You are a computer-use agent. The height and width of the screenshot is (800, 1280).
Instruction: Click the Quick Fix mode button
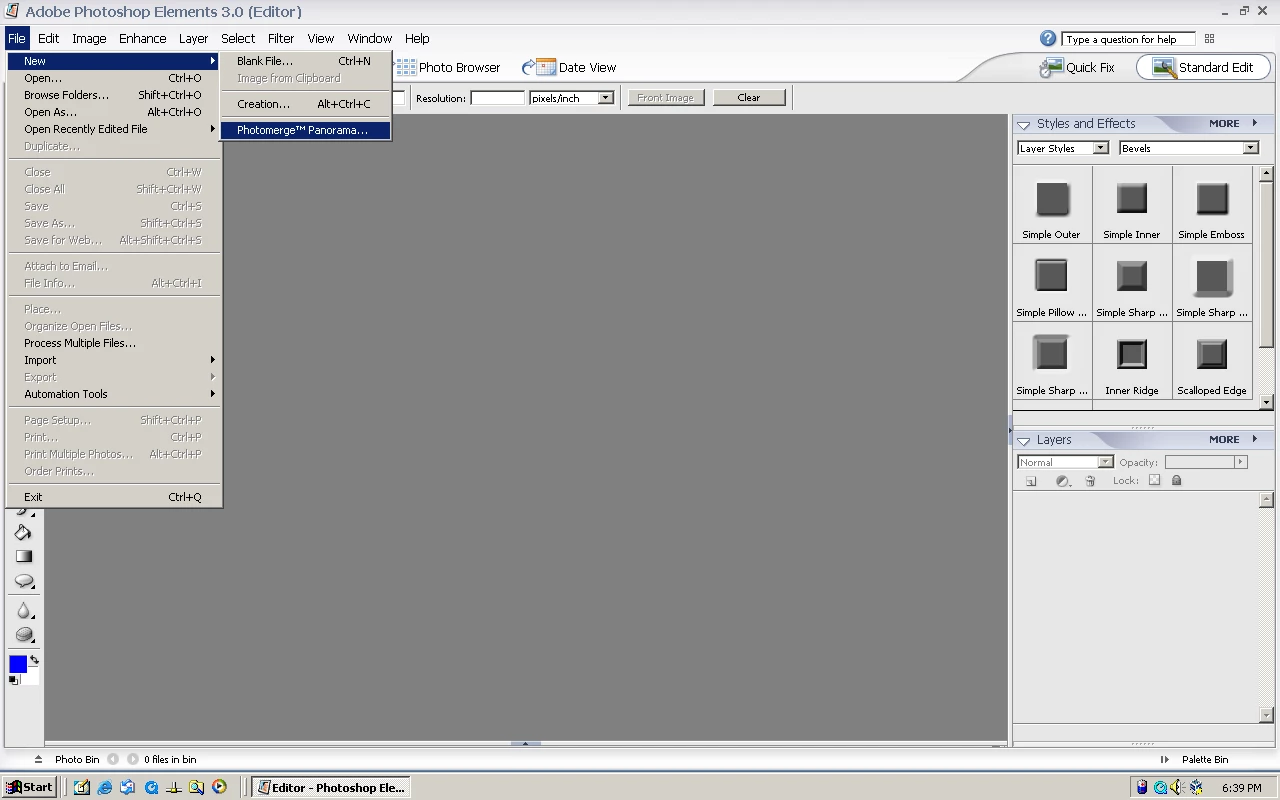(1077, 67)
